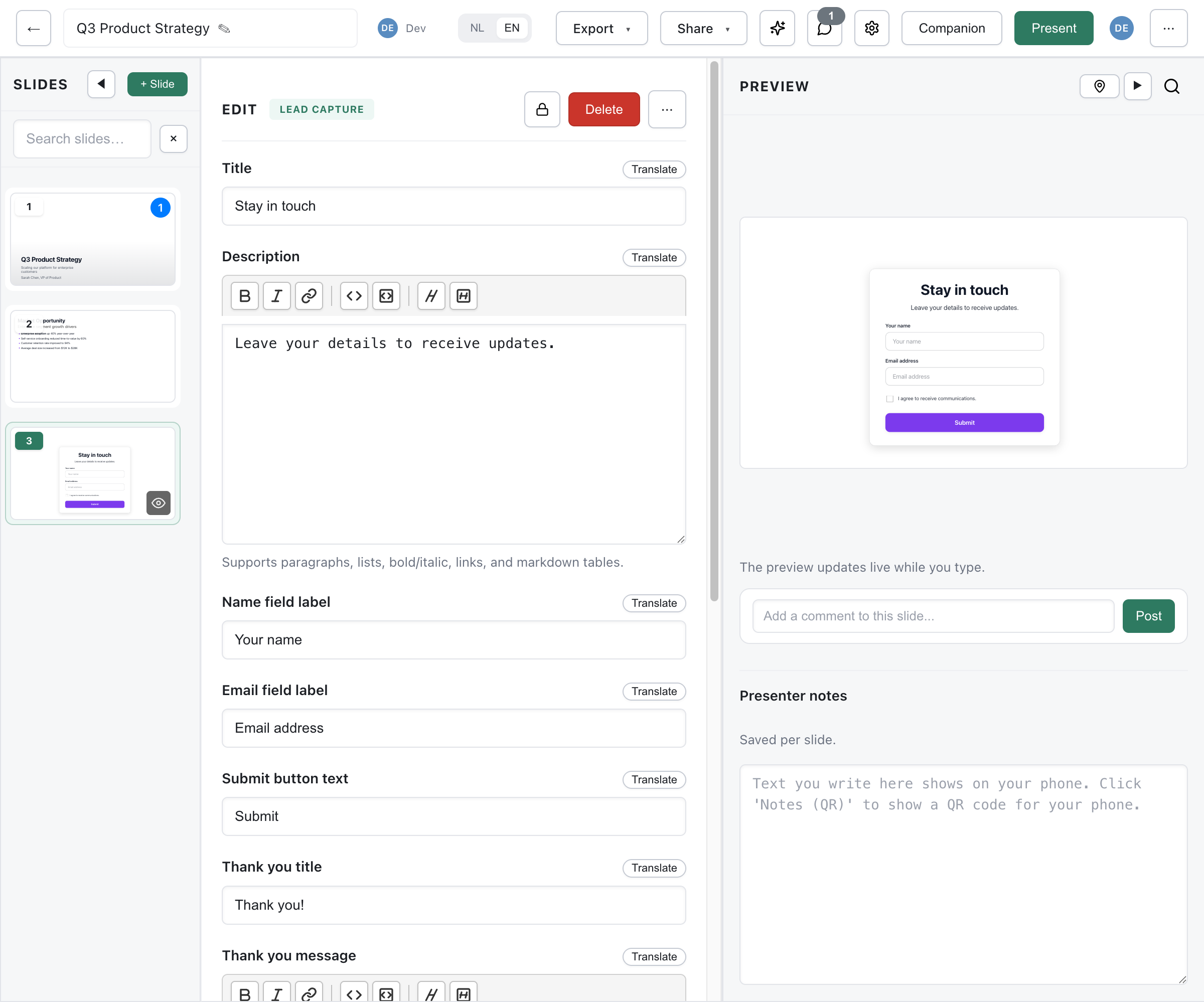Translate the Description field
Image resolution: width=1204 pixels, height=1002 pixels.
654,257
